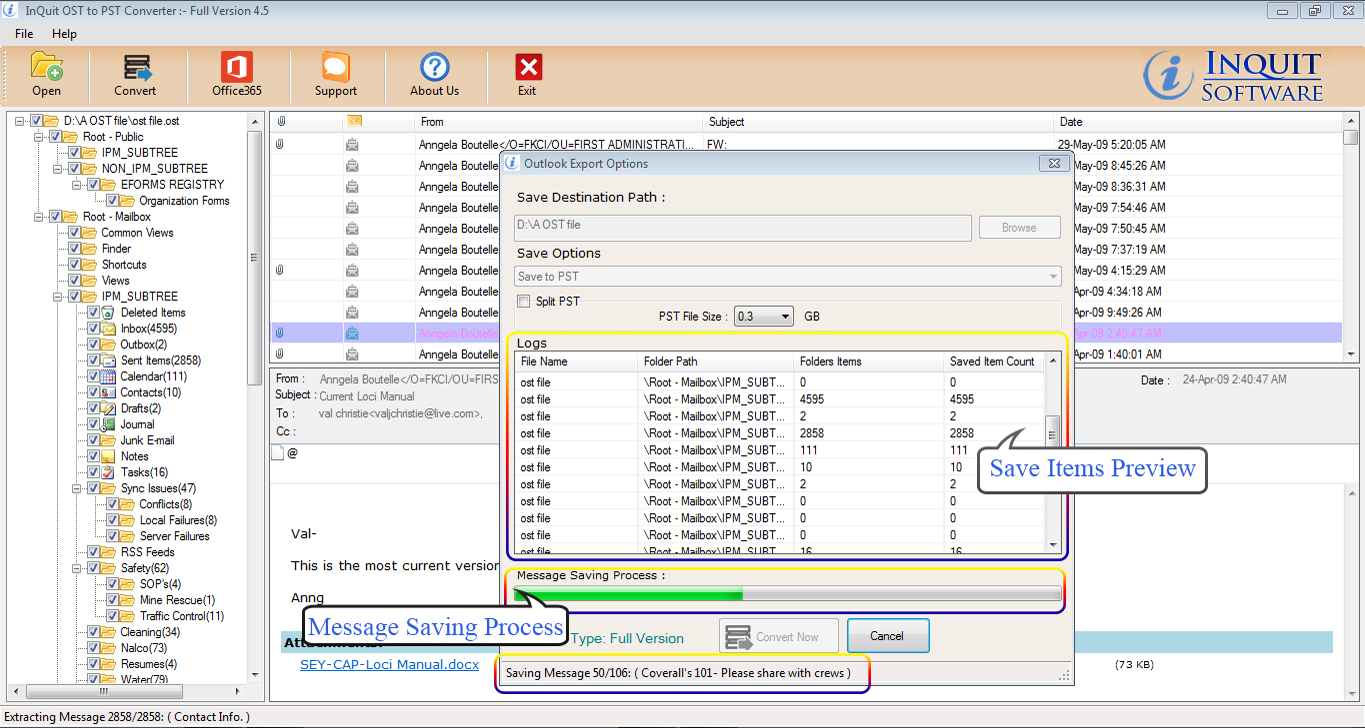Click the Convert toolbar icon
Image resolution: width=1365 pixels, height=728 pixels.
(x=135, y=68)
